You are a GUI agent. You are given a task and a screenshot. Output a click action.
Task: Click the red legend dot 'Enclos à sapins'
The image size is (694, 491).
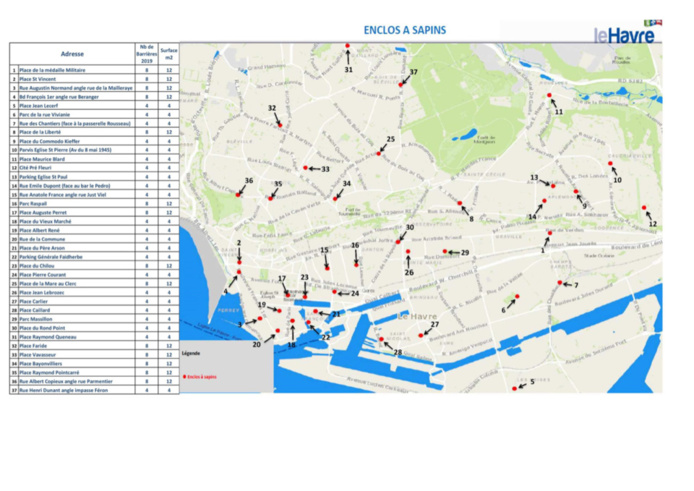185,376
